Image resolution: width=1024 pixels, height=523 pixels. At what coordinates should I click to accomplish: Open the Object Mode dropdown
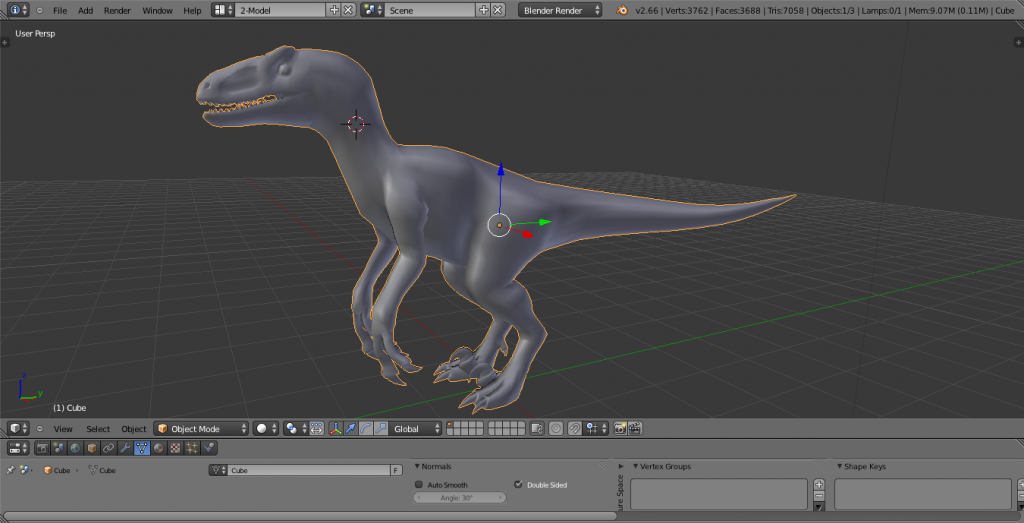[201, 428]
